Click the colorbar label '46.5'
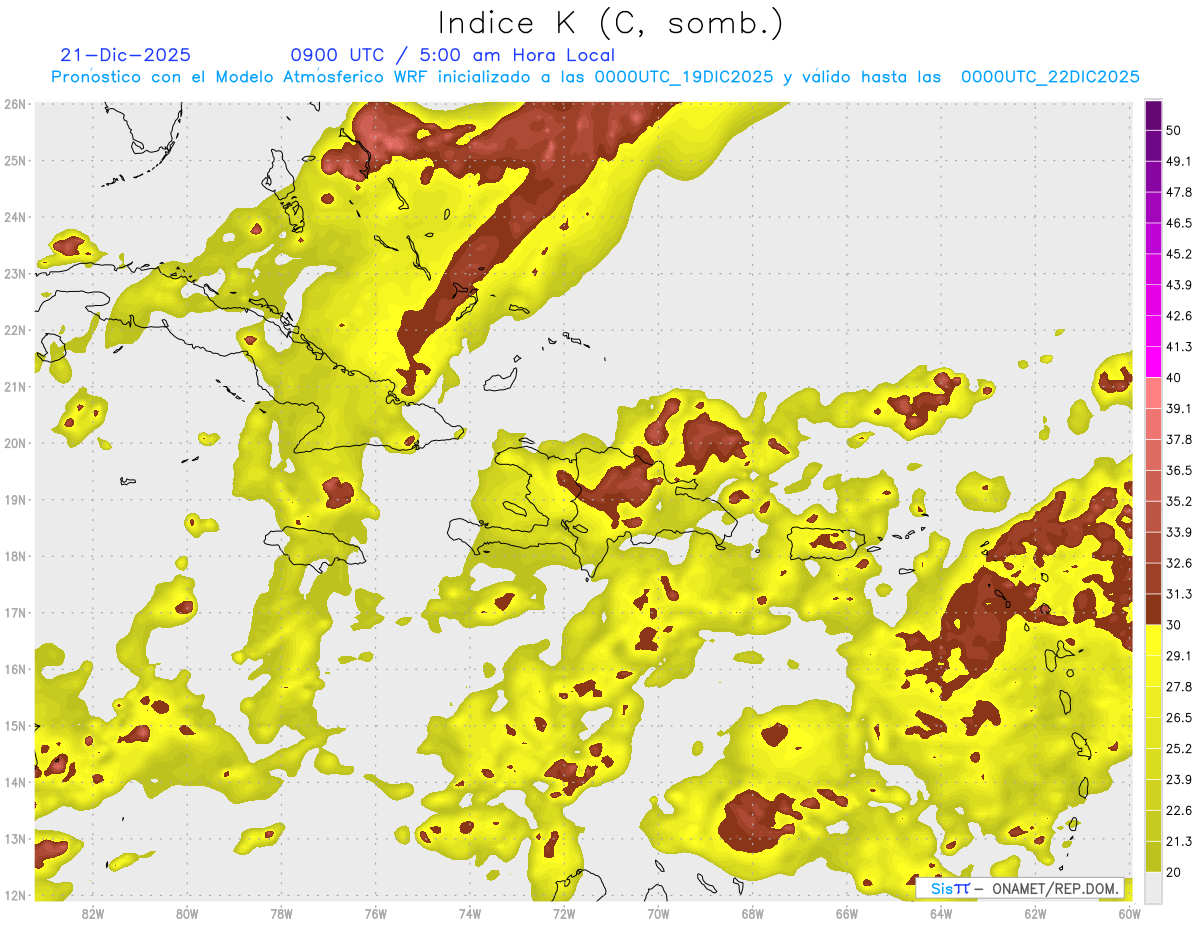 point(1179,223)
